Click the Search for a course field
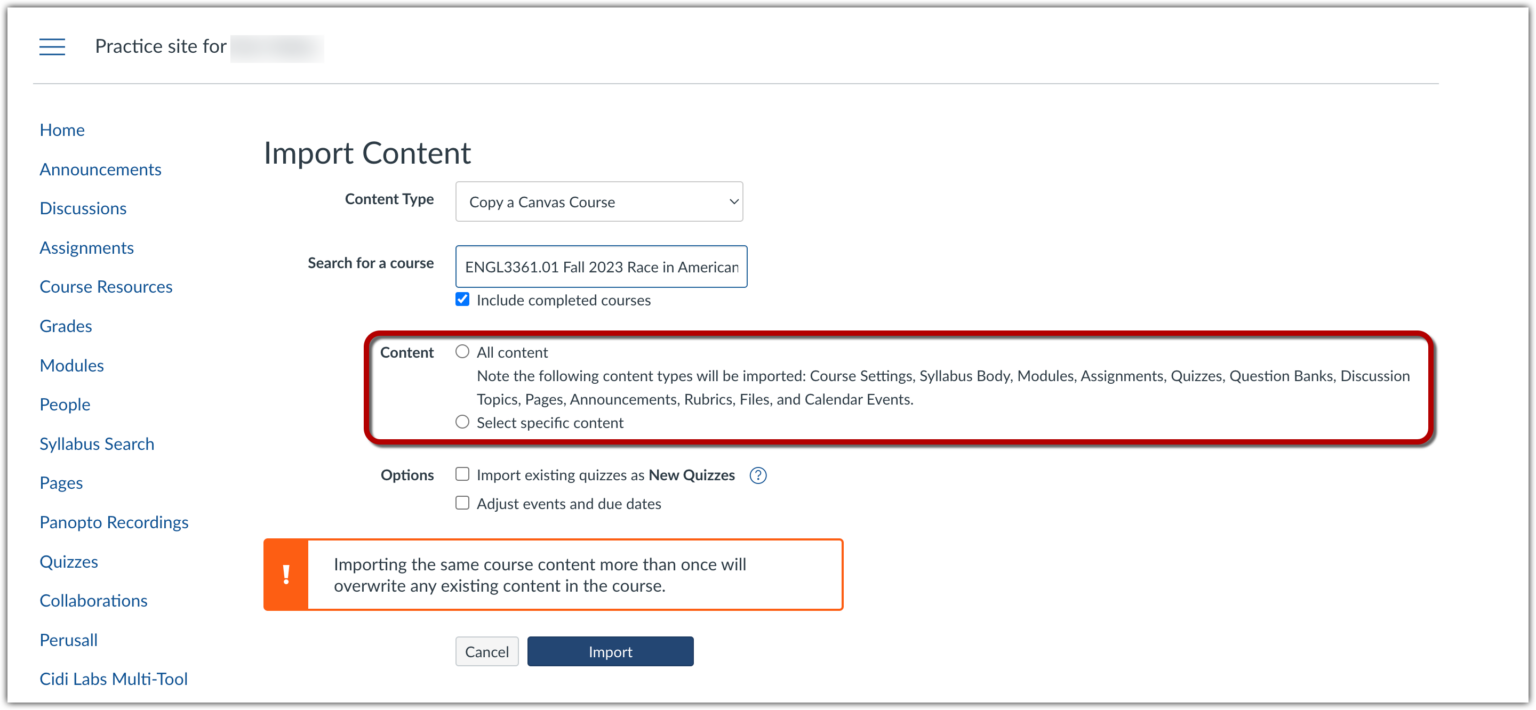 600,266
